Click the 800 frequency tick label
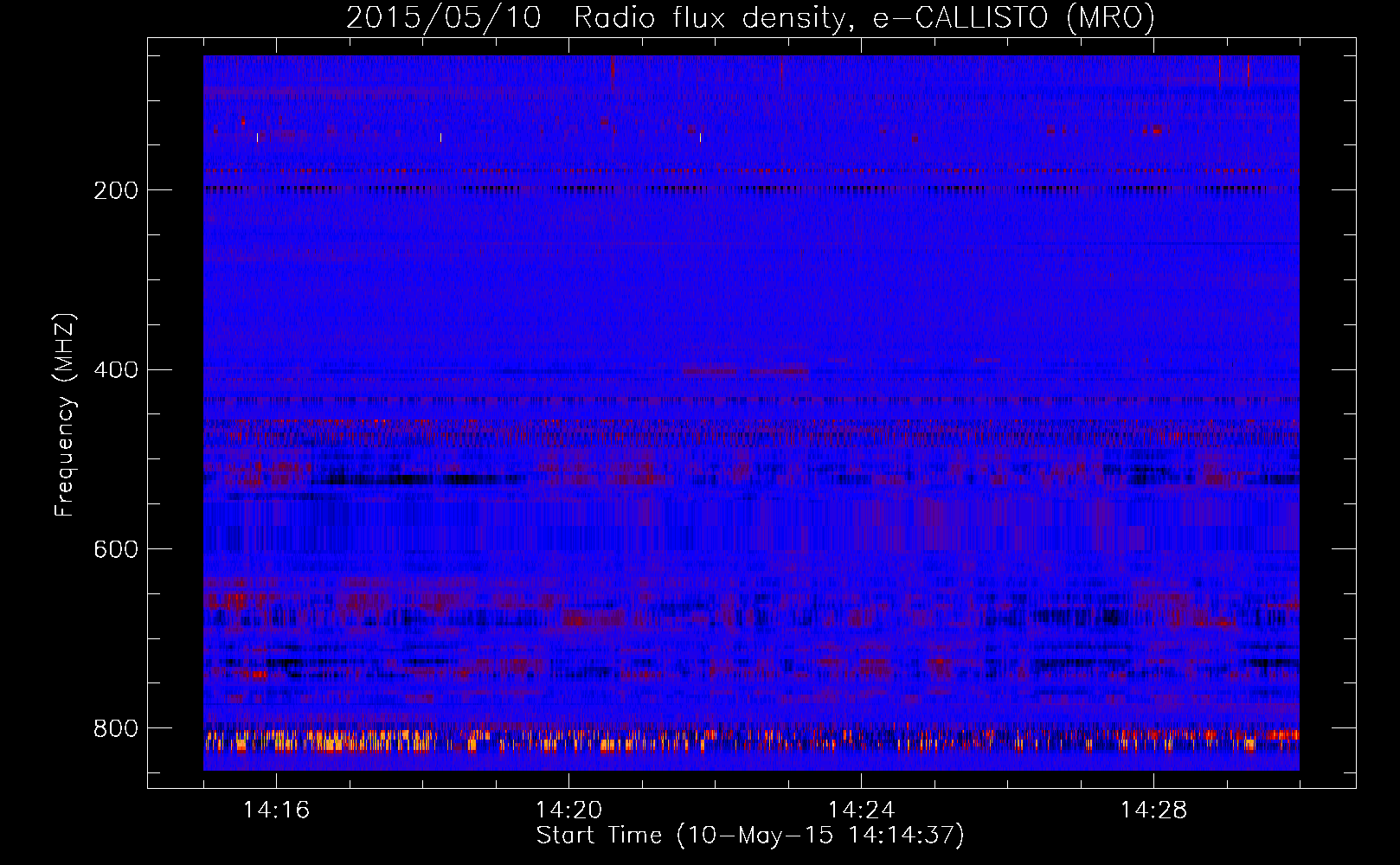 tap(115, 729)
